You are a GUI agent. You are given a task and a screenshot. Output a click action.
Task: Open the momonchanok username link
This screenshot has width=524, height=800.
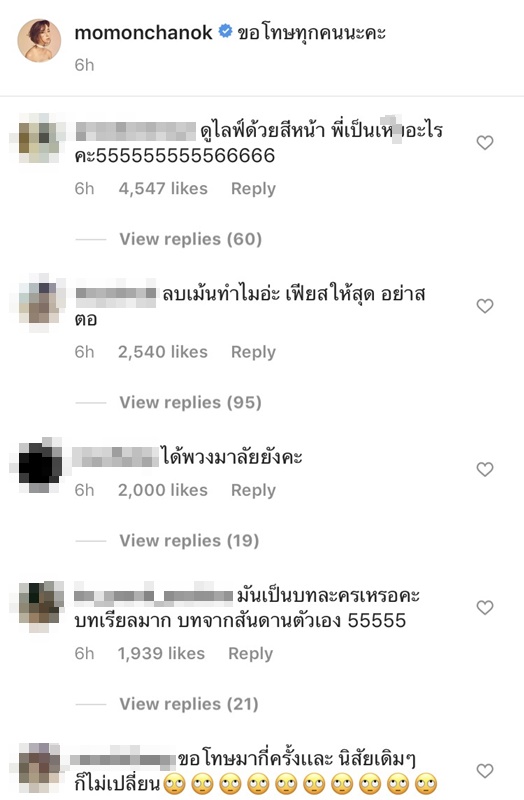pos(143,33)
